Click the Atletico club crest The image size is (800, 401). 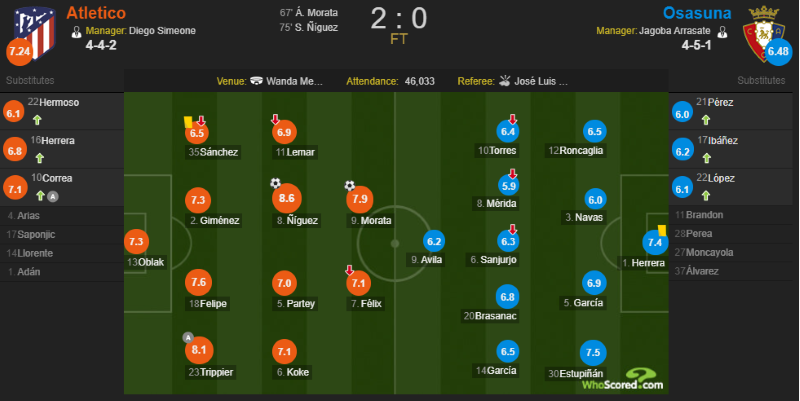coord(35,31)
